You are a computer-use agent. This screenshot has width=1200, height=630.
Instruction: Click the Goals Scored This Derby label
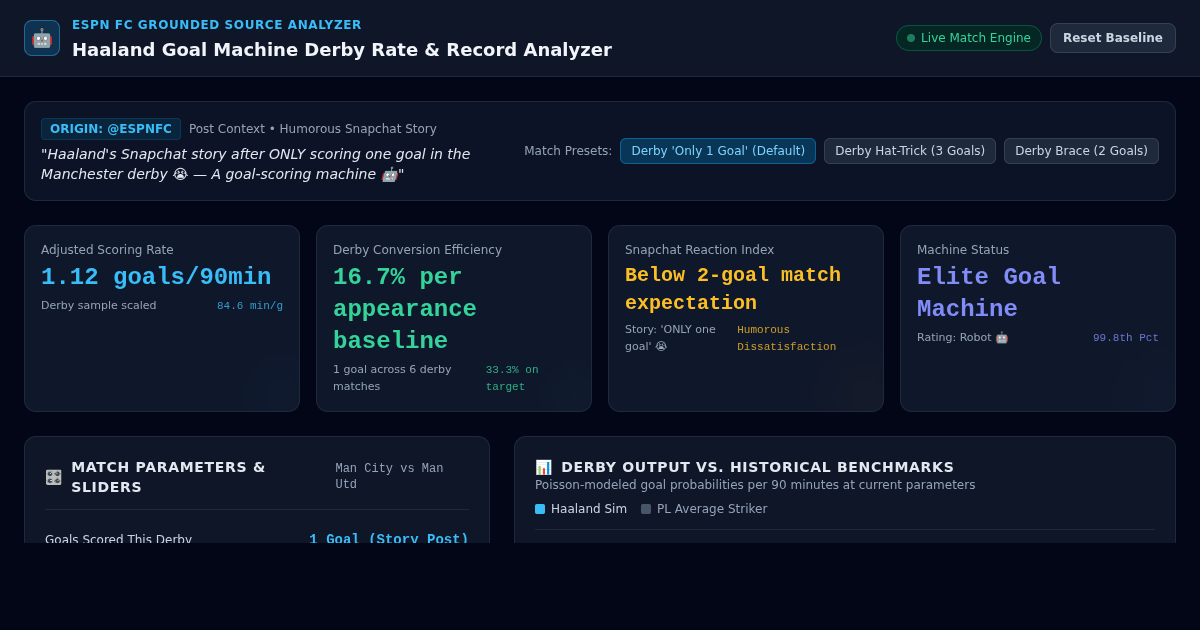point(118,539)
